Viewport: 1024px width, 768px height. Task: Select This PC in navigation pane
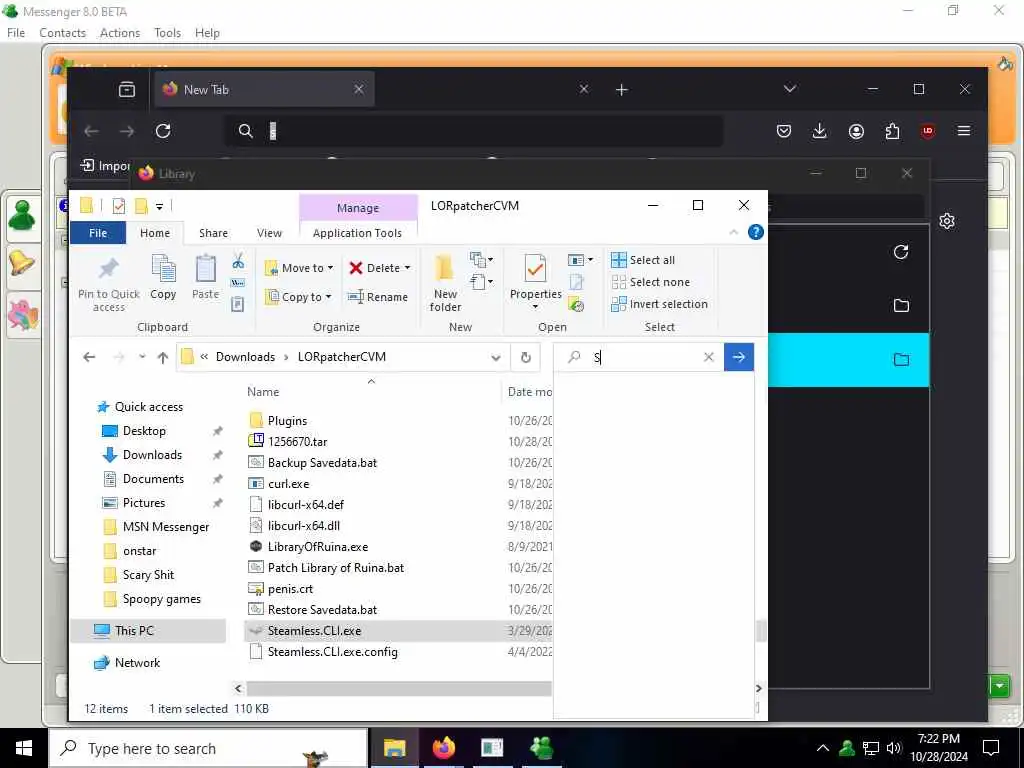(134, 631)
